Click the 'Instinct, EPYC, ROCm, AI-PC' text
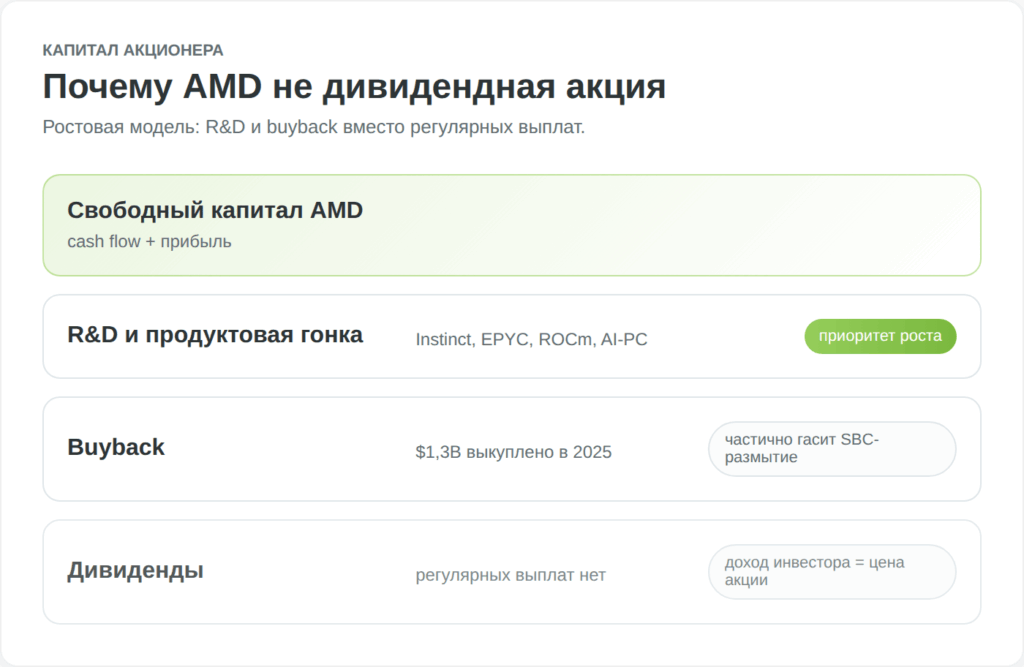The width and height of the screenshot is (1024, 667). (531, 340)
